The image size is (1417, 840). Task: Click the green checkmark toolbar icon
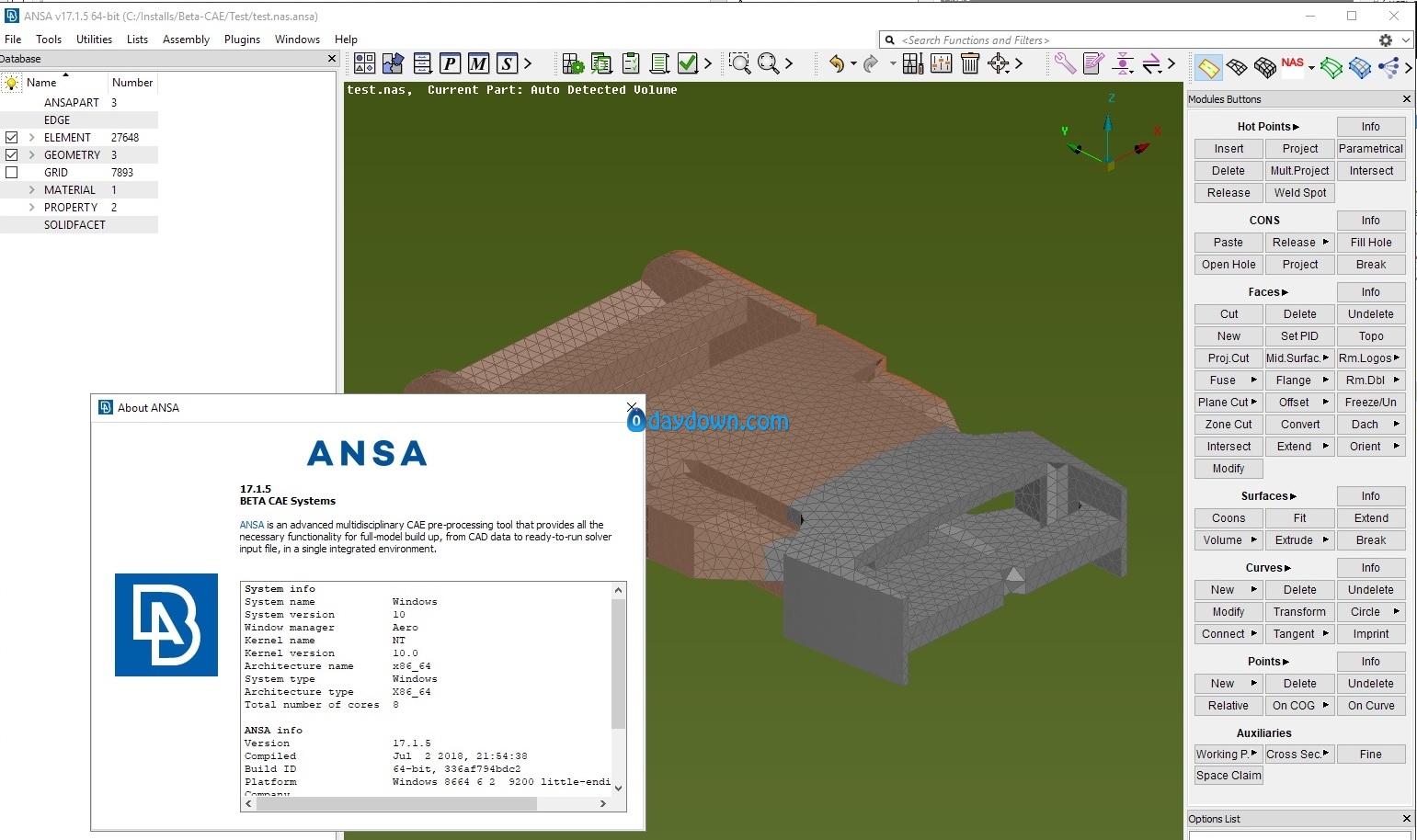tap(688, 63)
